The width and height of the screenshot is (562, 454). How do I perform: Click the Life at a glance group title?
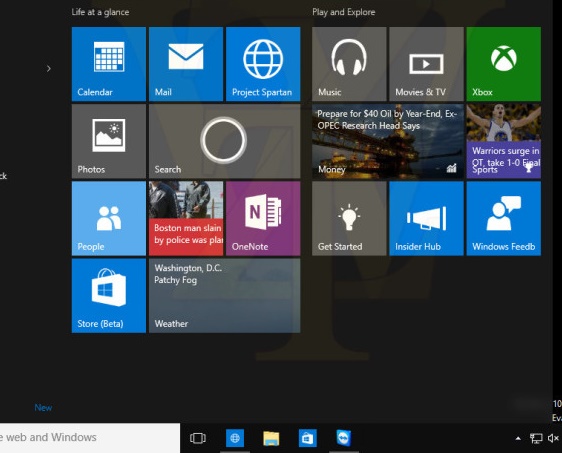(100, 12)
